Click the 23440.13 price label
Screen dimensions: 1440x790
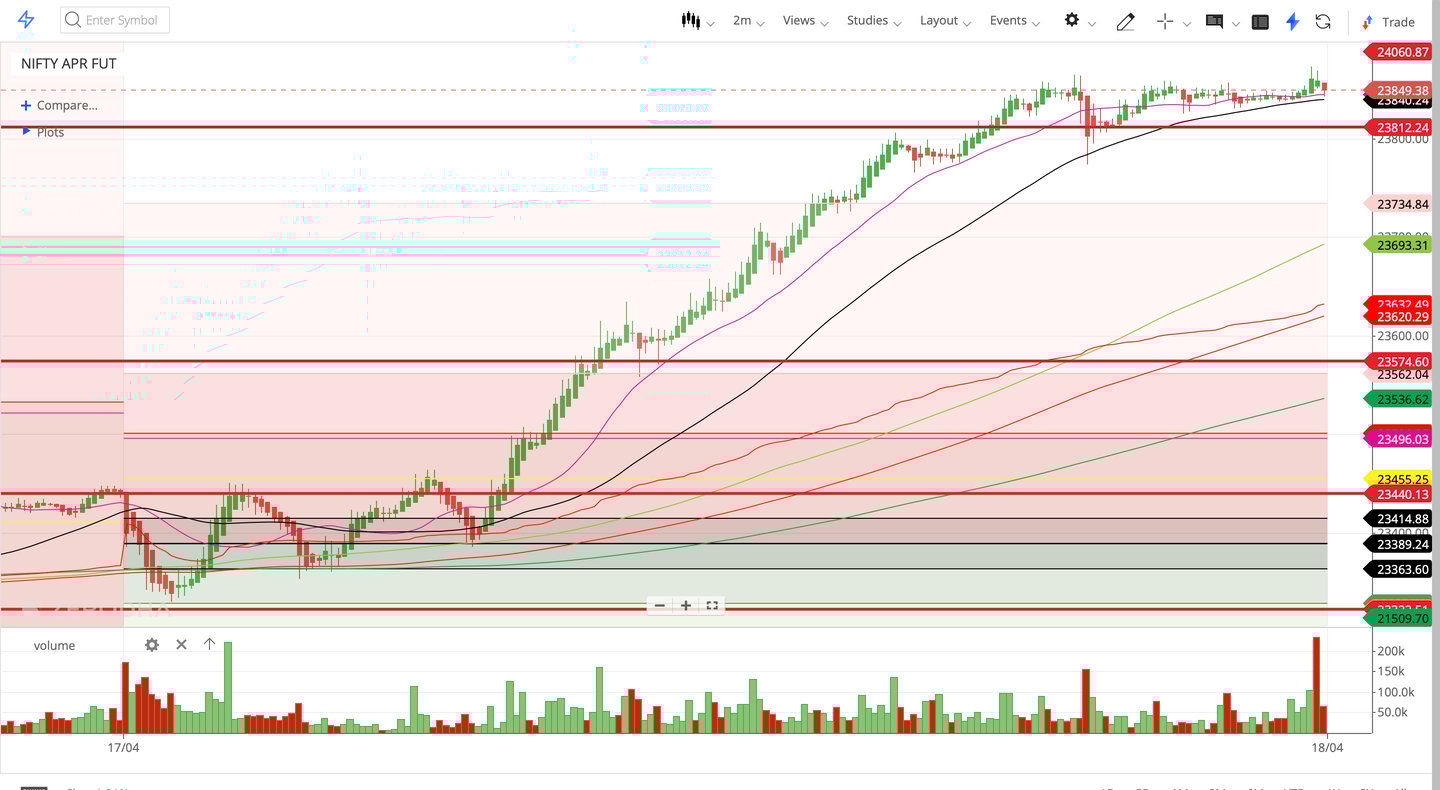[x=1400, y=494]
